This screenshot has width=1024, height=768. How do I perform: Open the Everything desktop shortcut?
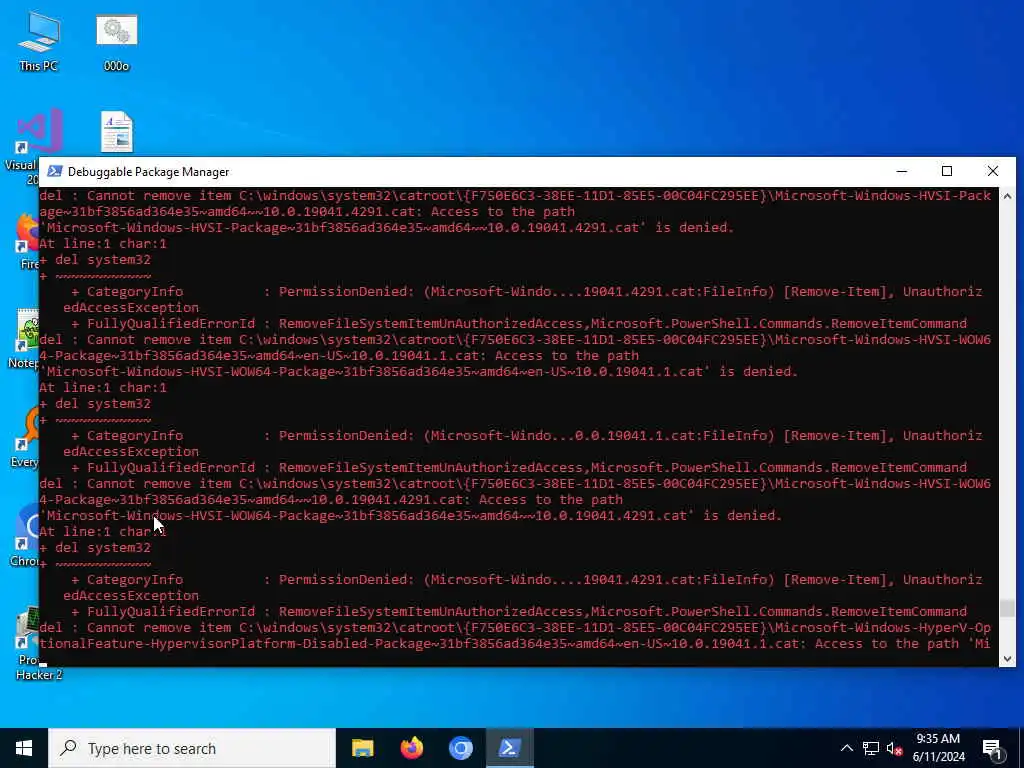click(27, 438)
